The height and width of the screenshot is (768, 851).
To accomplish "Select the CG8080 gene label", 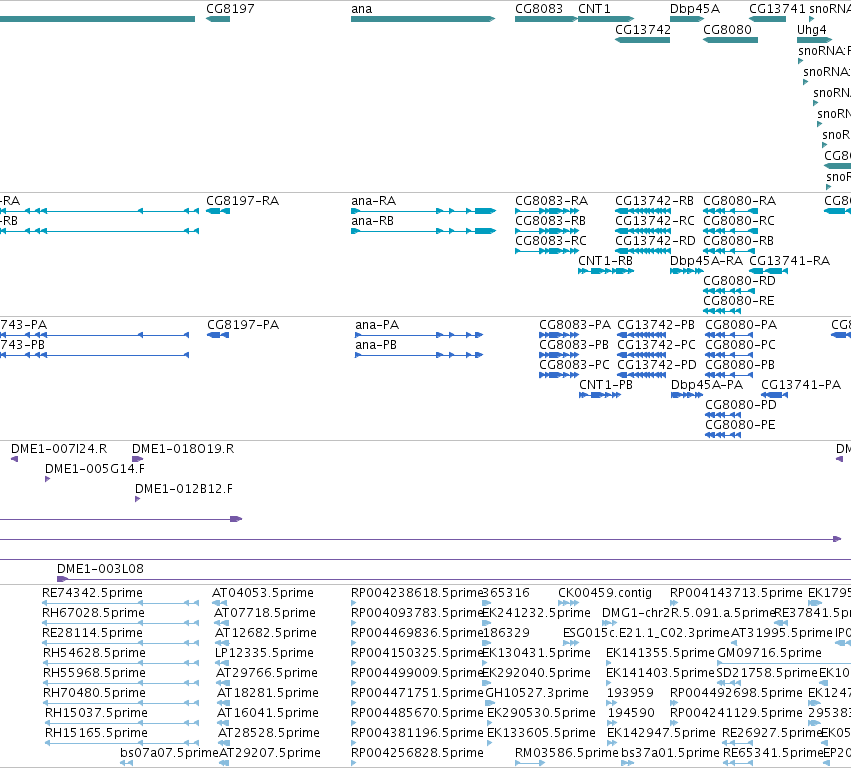I will tap(727, 29).
